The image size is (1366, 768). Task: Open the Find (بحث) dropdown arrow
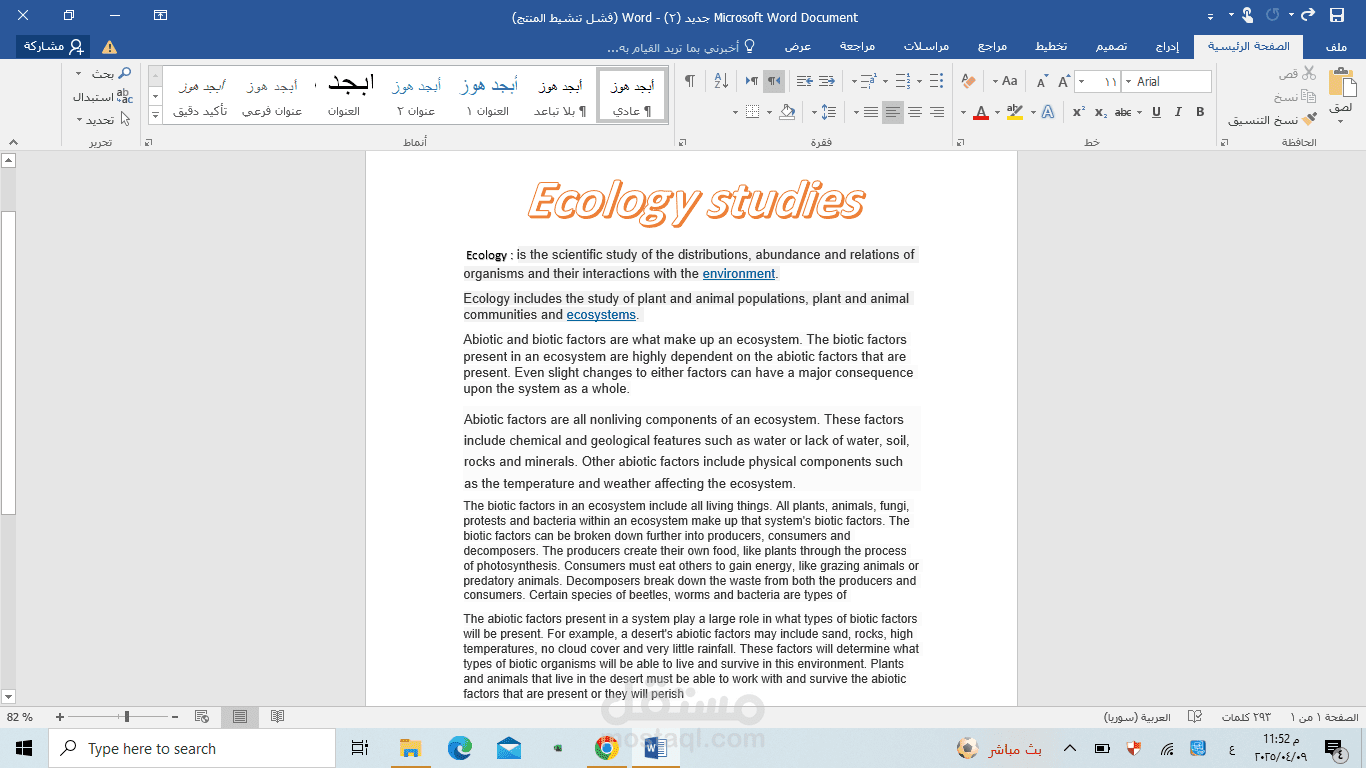click(x=79, y=73)
